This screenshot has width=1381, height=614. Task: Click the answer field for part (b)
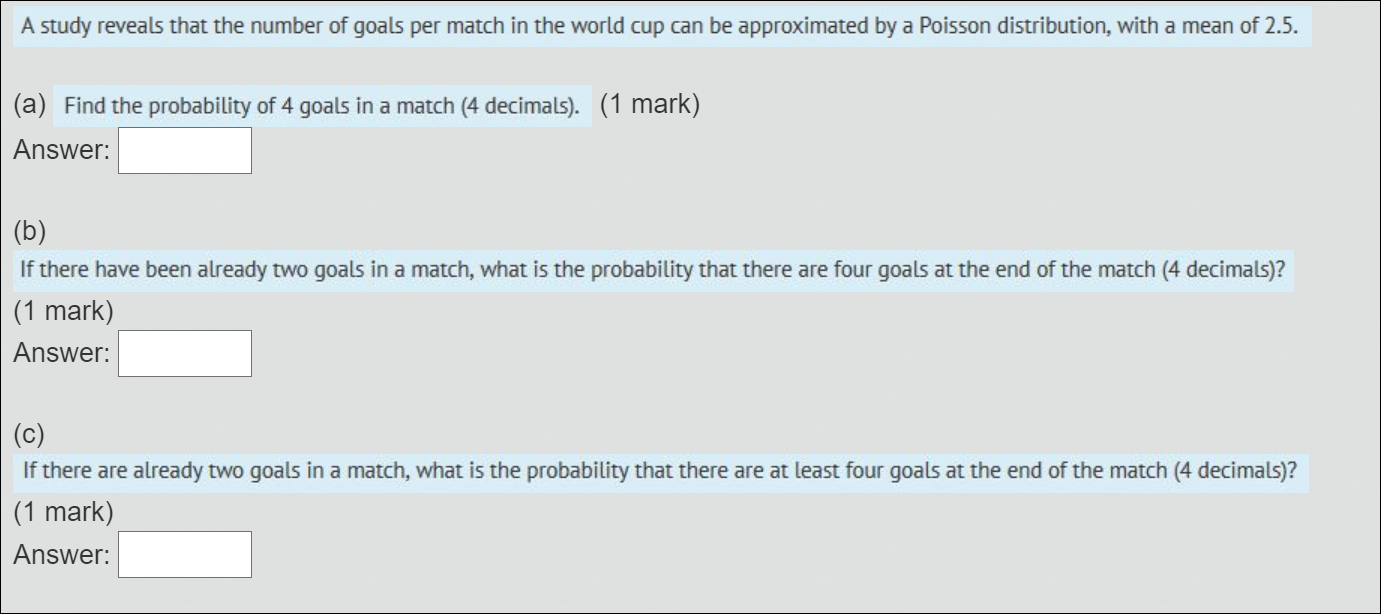pos(184,352)
